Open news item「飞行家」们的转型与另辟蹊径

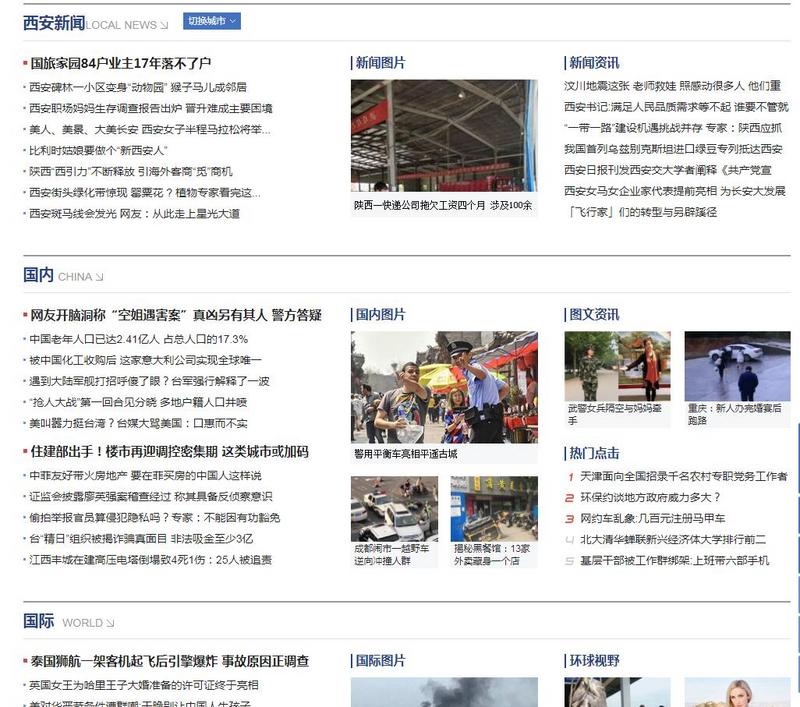(641, 212)
